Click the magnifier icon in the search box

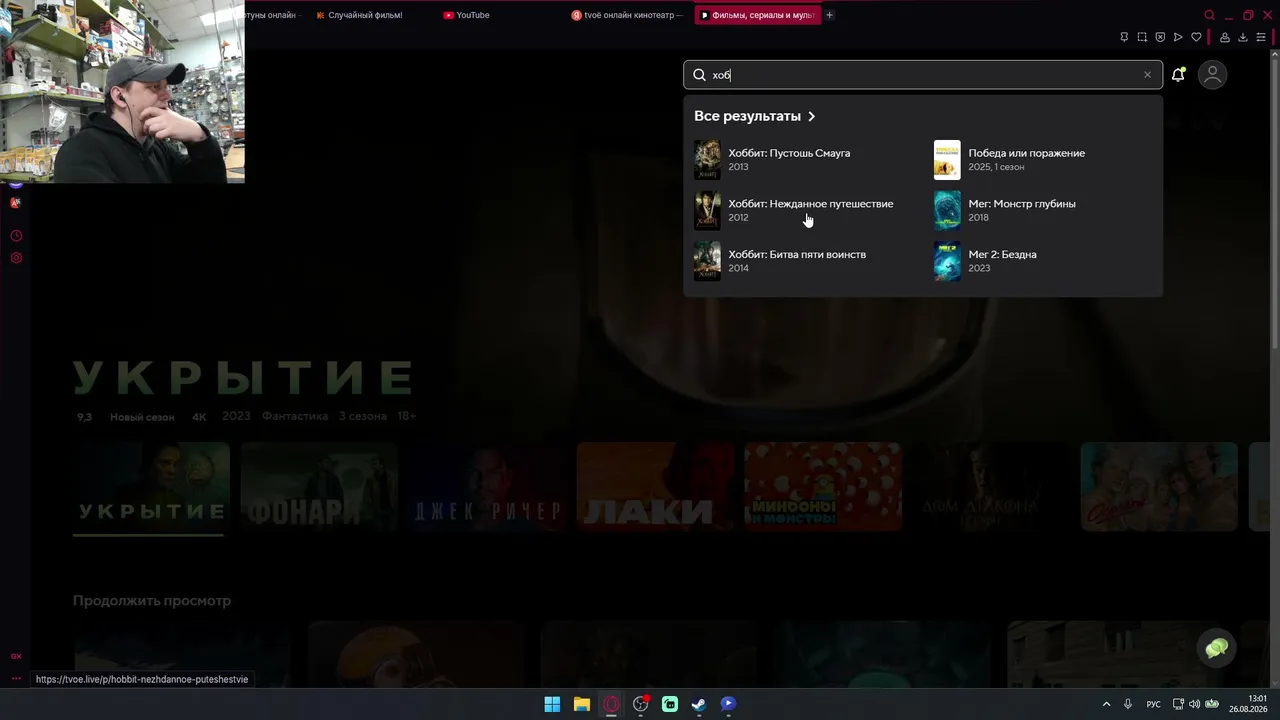pyautogui.click(x=699, y=75)
